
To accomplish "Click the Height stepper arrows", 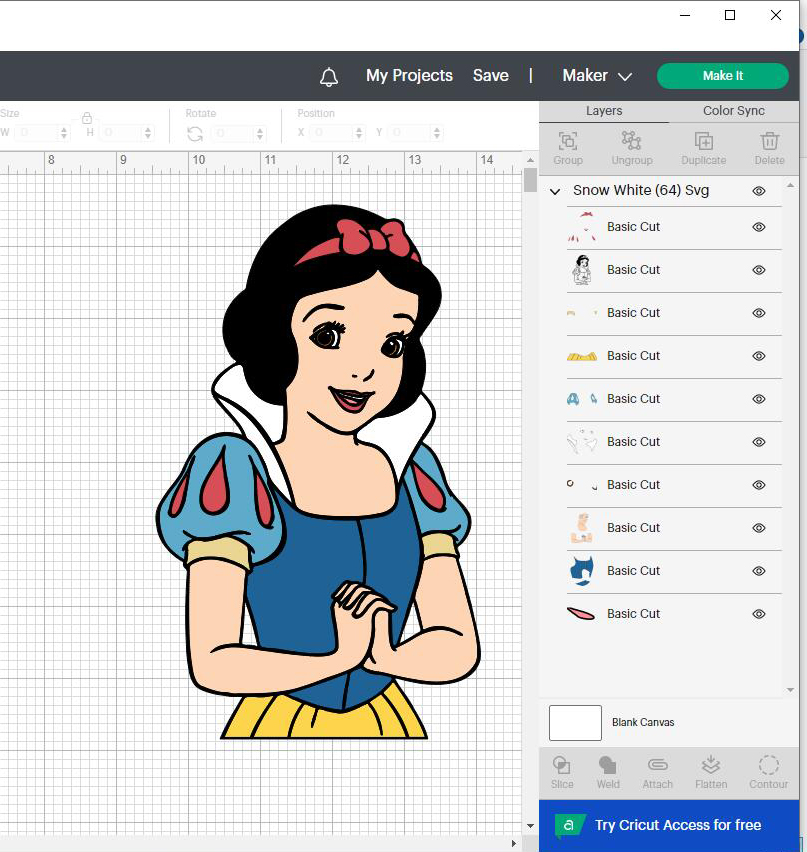I will point(148,133).
